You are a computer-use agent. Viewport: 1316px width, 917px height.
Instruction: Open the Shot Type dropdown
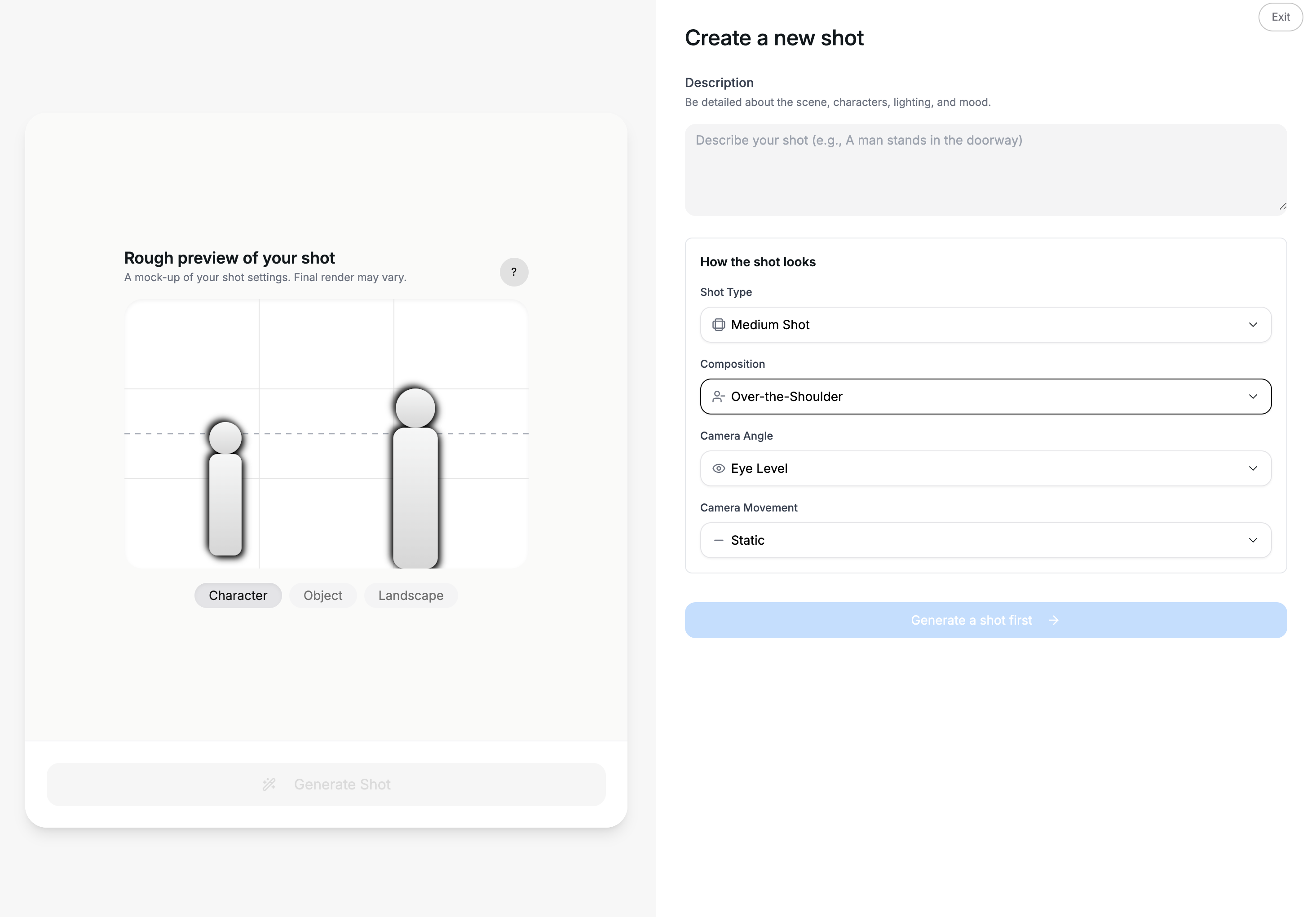point(985,325)
